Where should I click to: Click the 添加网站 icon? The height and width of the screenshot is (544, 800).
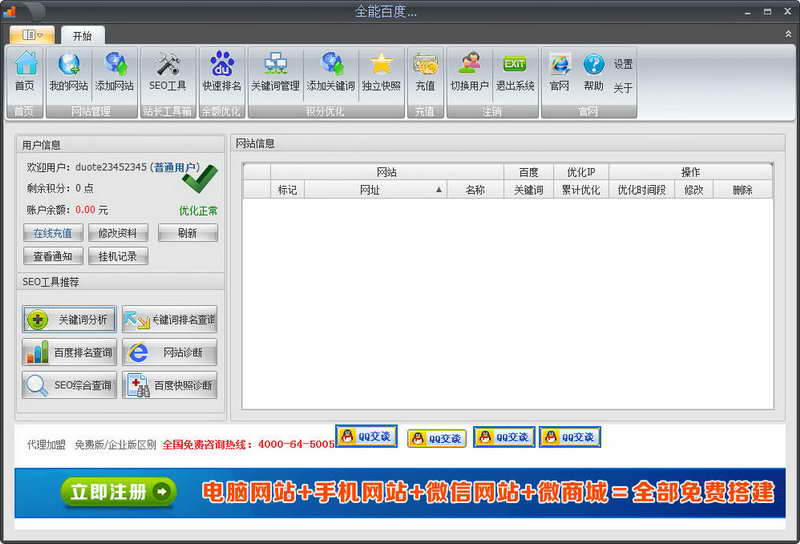tap(114, 71)
